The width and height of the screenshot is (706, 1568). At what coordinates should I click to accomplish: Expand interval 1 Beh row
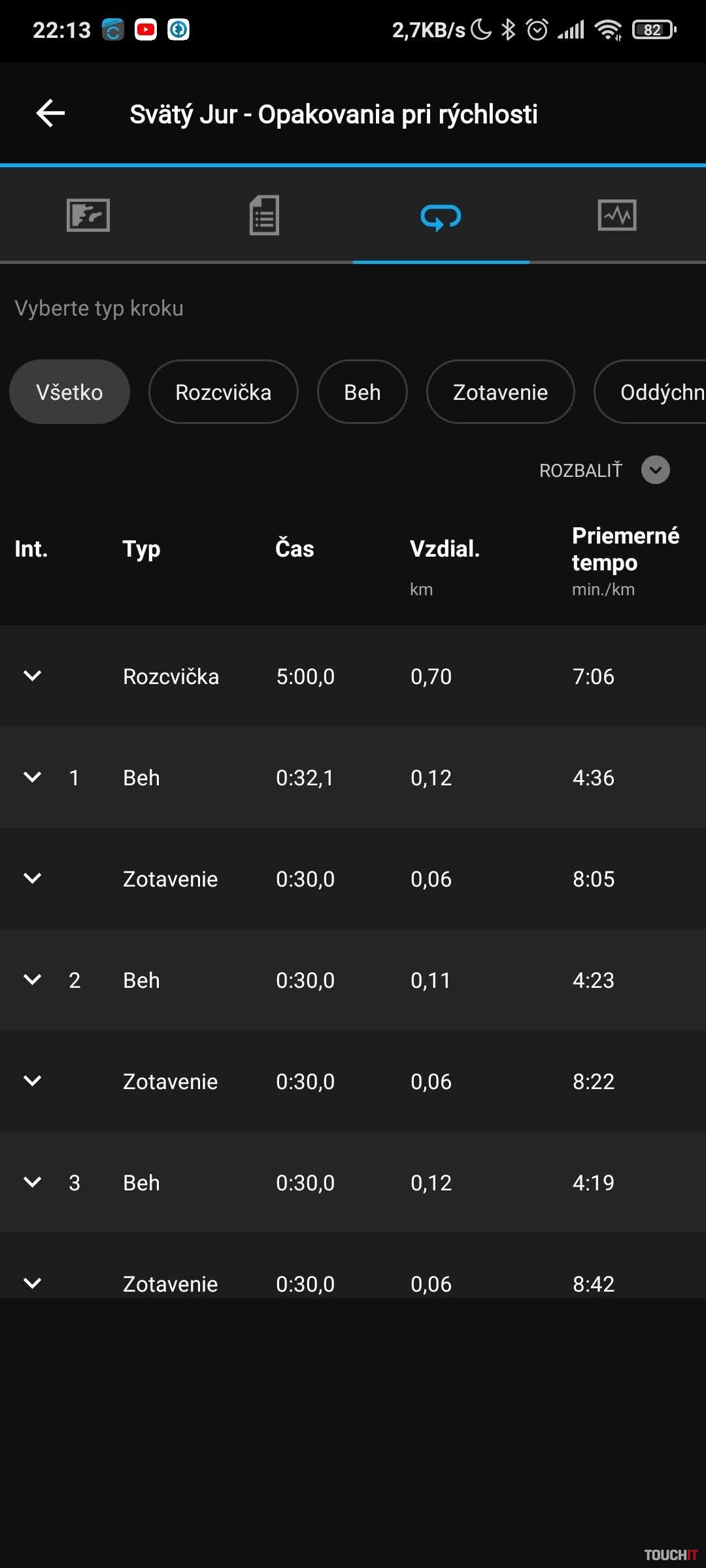pyautogui.click(x=32, y=777)
